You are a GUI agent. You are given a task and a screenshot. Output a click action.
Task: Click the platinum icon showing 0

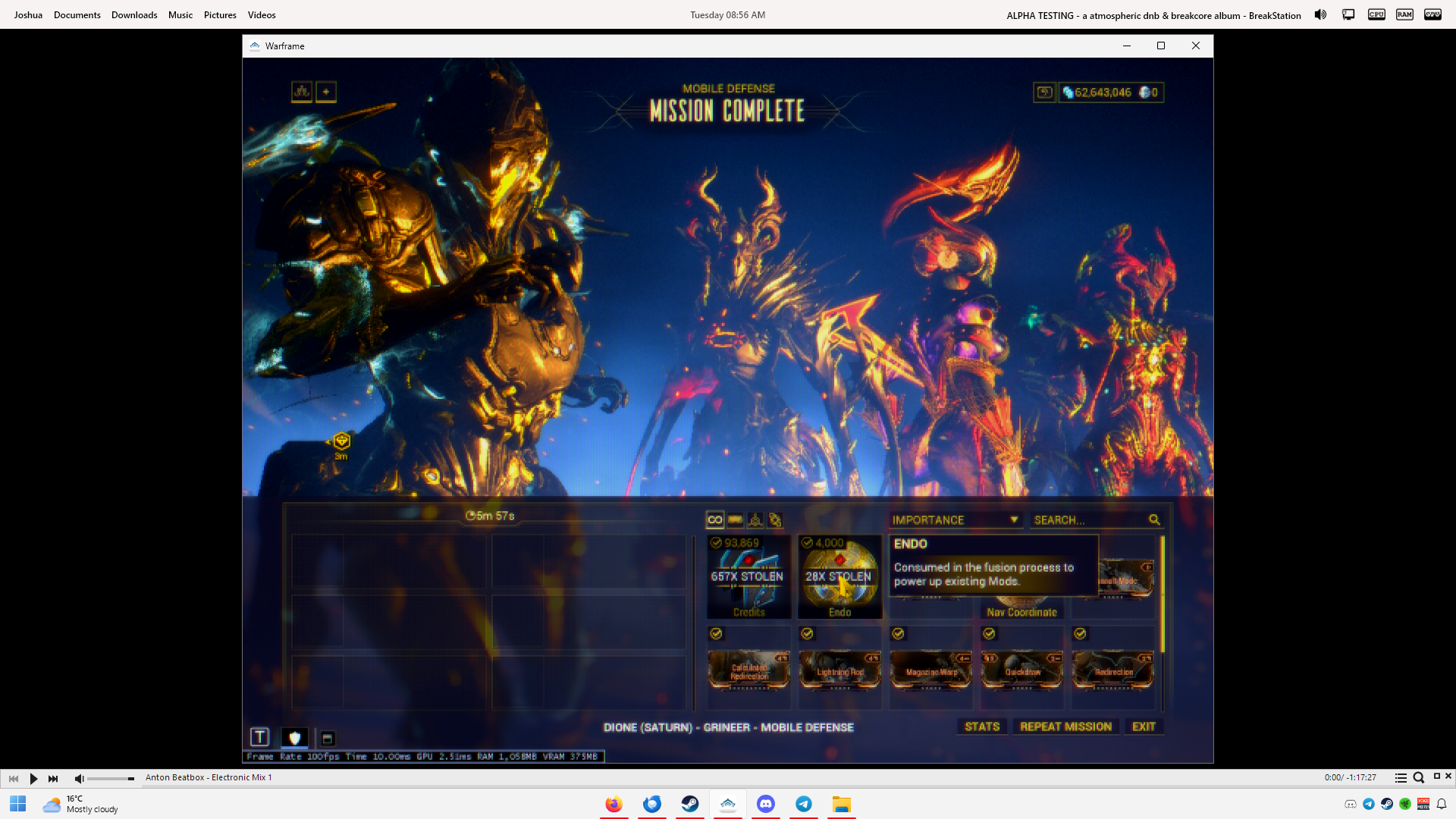point(1144,93)
